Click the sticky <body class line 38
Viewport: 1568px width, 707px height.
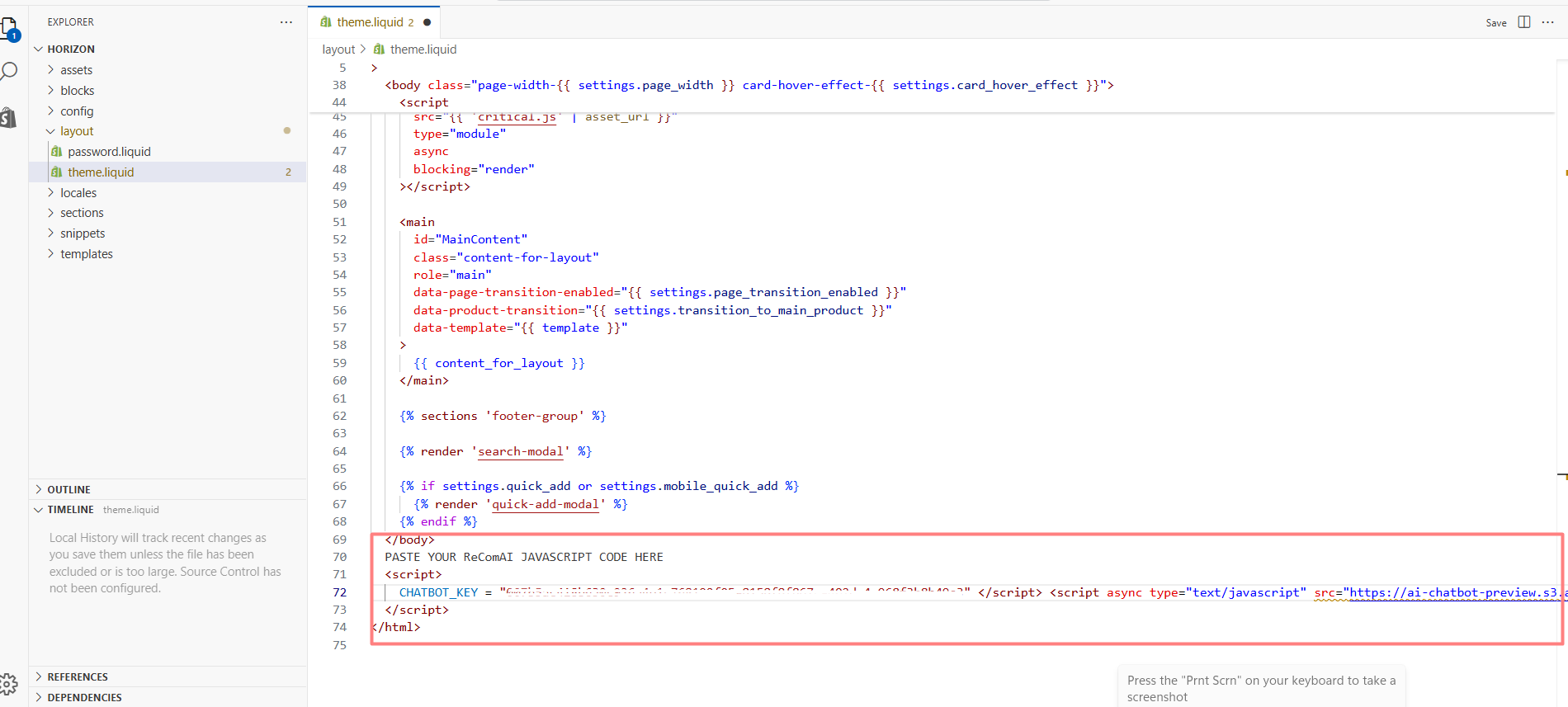(x=749, y=85)
